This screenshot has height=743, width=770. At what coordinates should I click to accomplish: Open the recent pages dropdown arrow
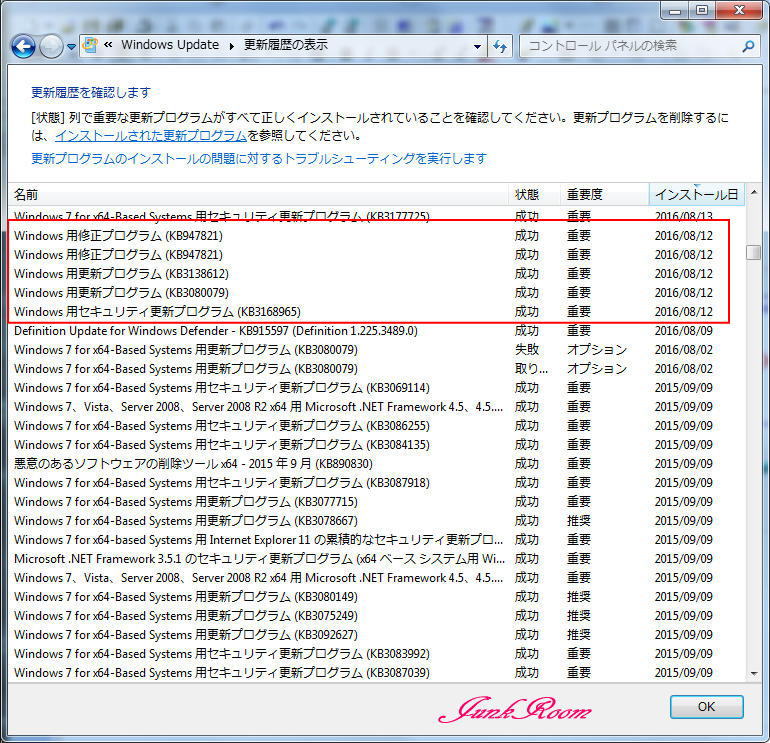pos(71,47)
